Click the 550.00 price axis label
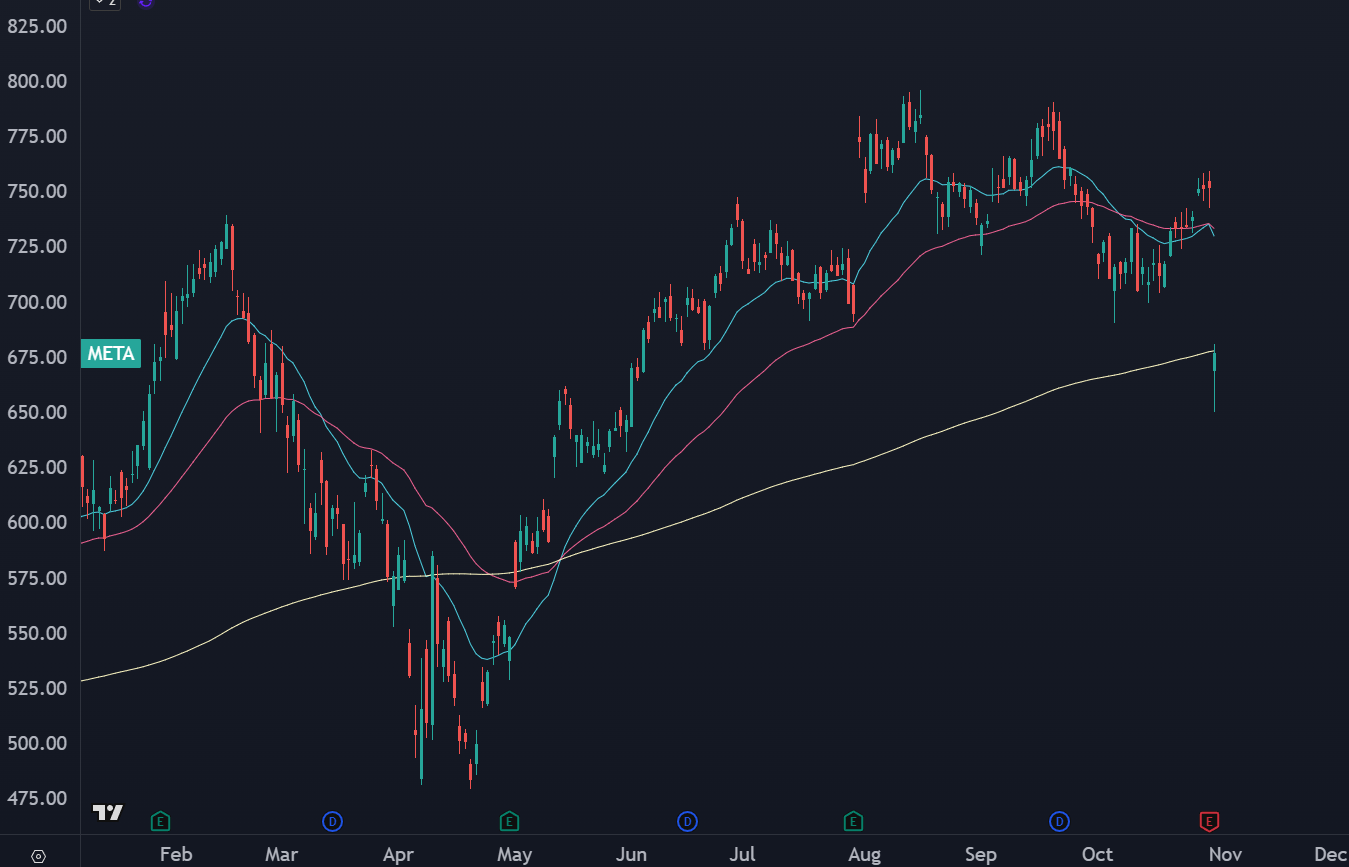The height and width of the screenshot is (867, 1349). (x=37, y=633)
